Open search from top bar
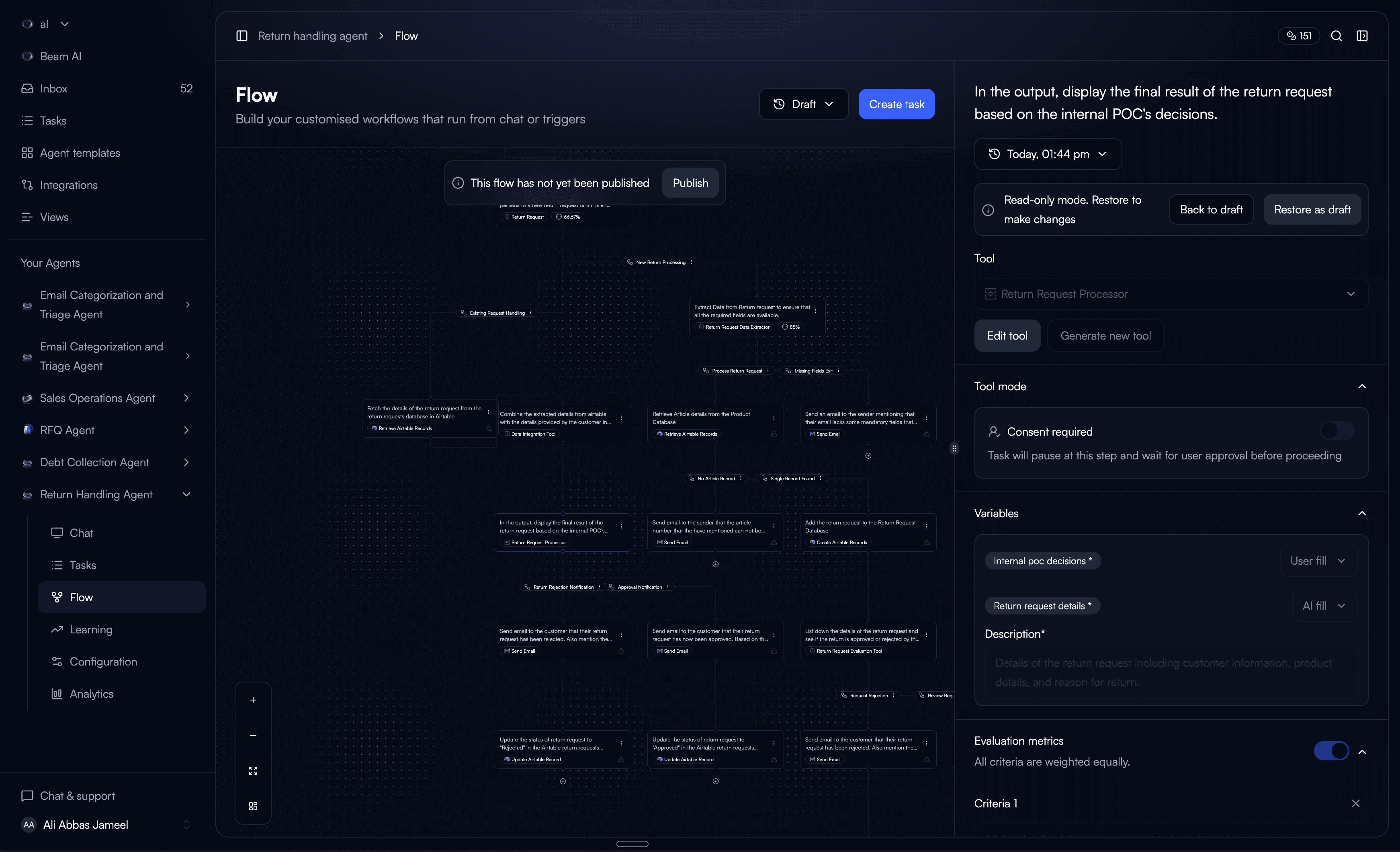1400x852 pixels. click(x=1337, y=36)
